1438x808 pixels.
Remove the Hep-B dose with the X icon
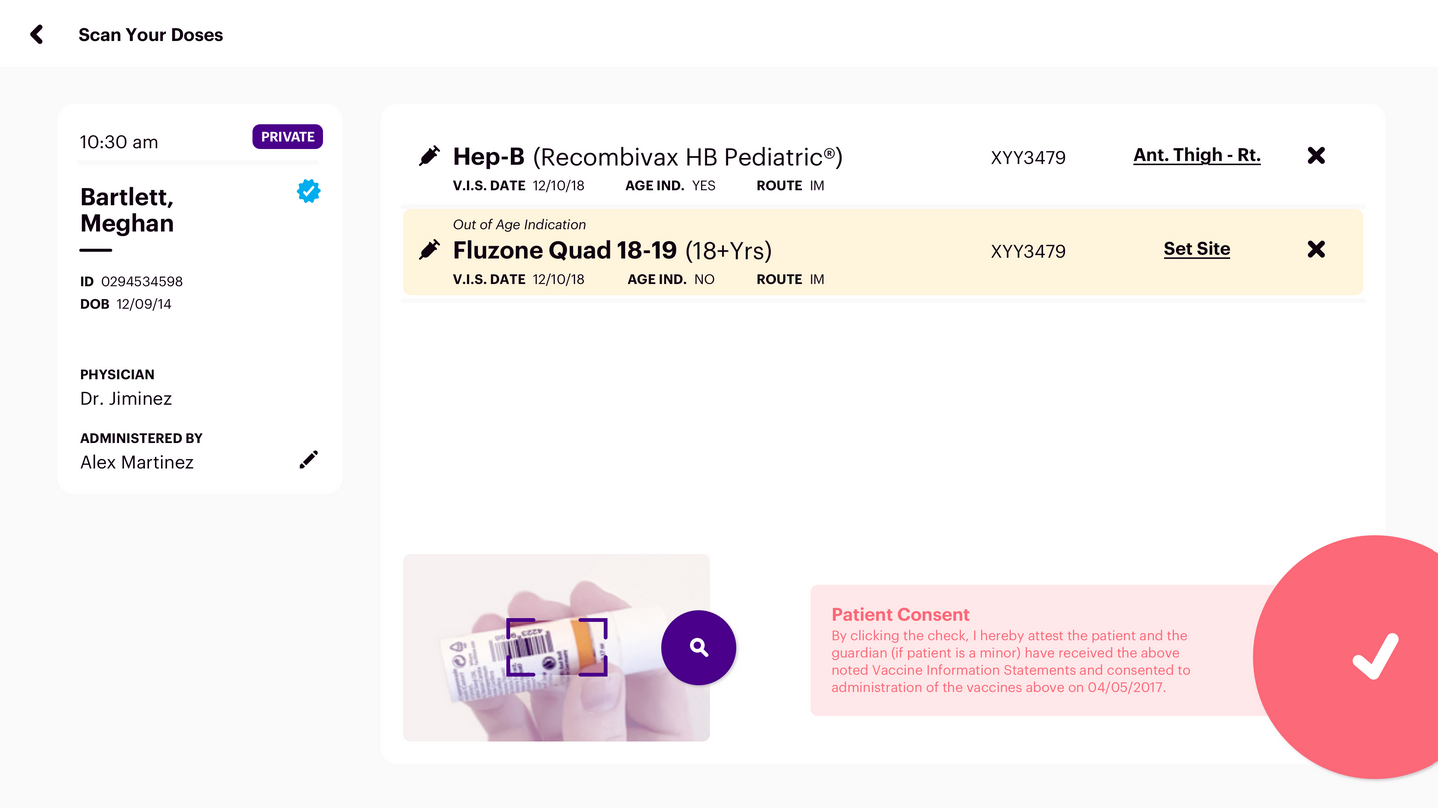1316,155
